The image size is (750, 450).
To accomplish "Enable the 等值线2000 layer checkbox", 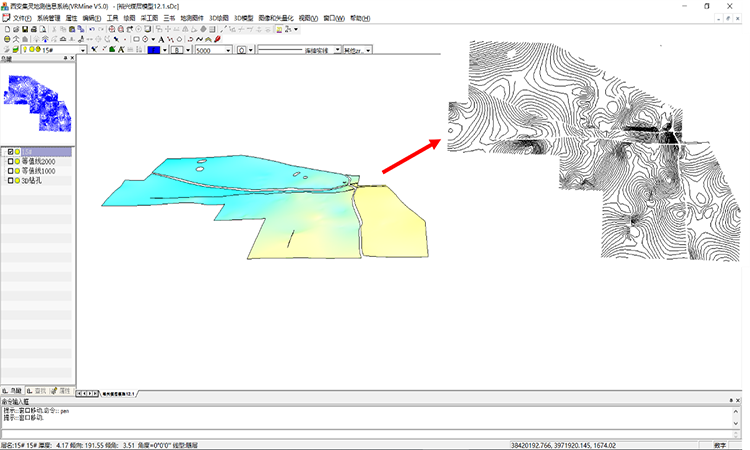I will coord(11,162).
